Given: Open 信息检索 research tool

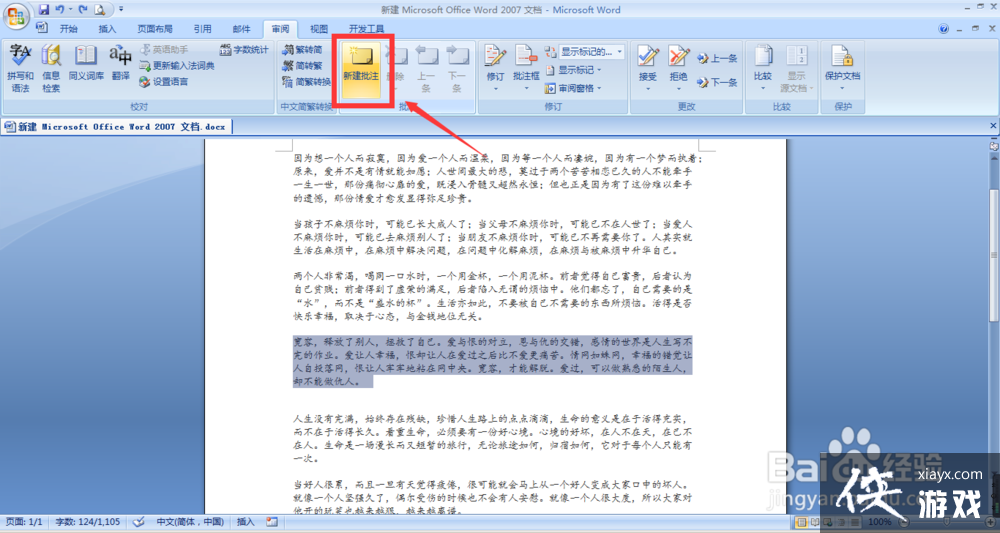Looking at the screenshot, I should click(x=51, y=66).
